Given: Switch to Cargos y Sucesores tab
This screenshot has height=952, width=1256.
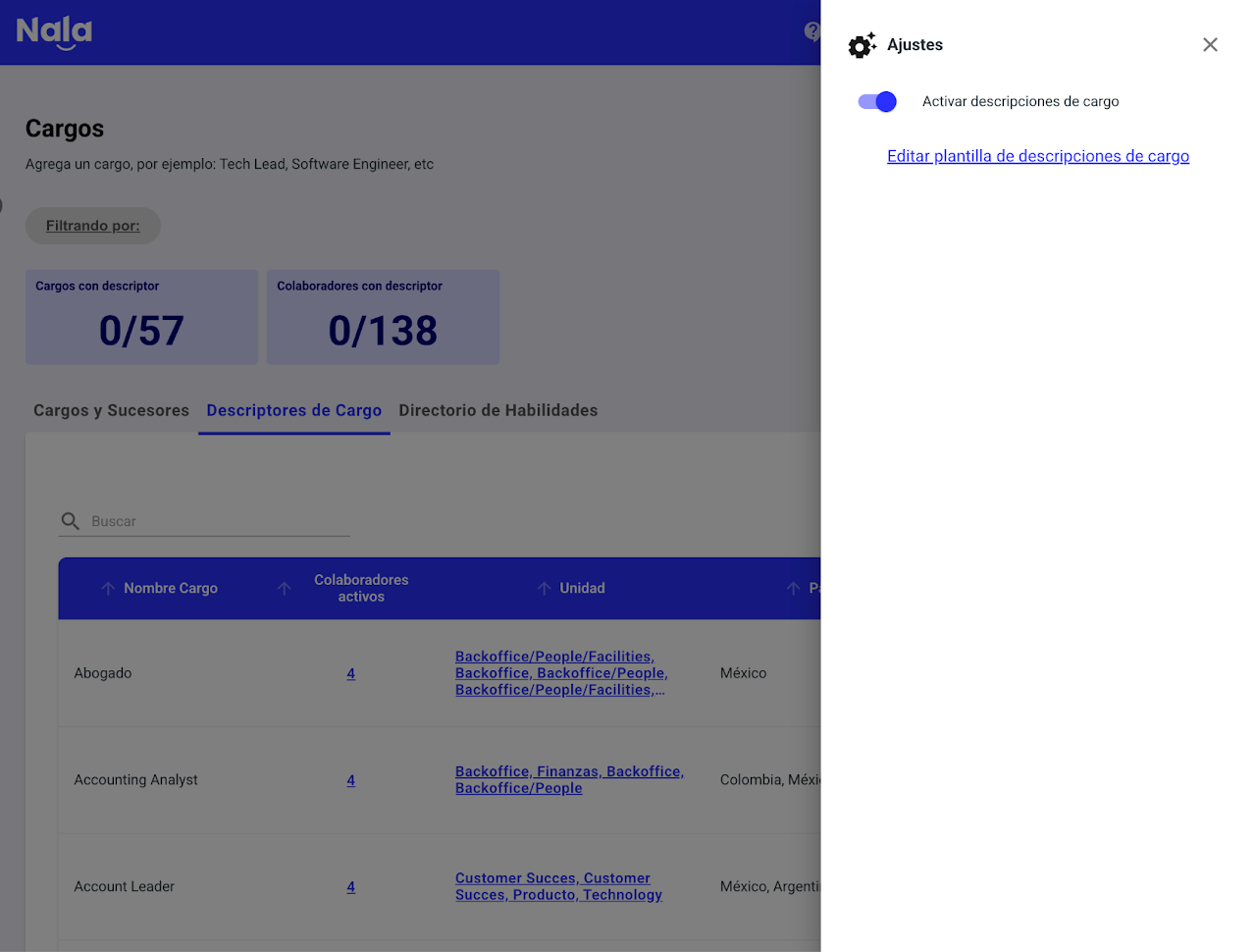Looking at the screenshot, I should [x=111, y=410].
